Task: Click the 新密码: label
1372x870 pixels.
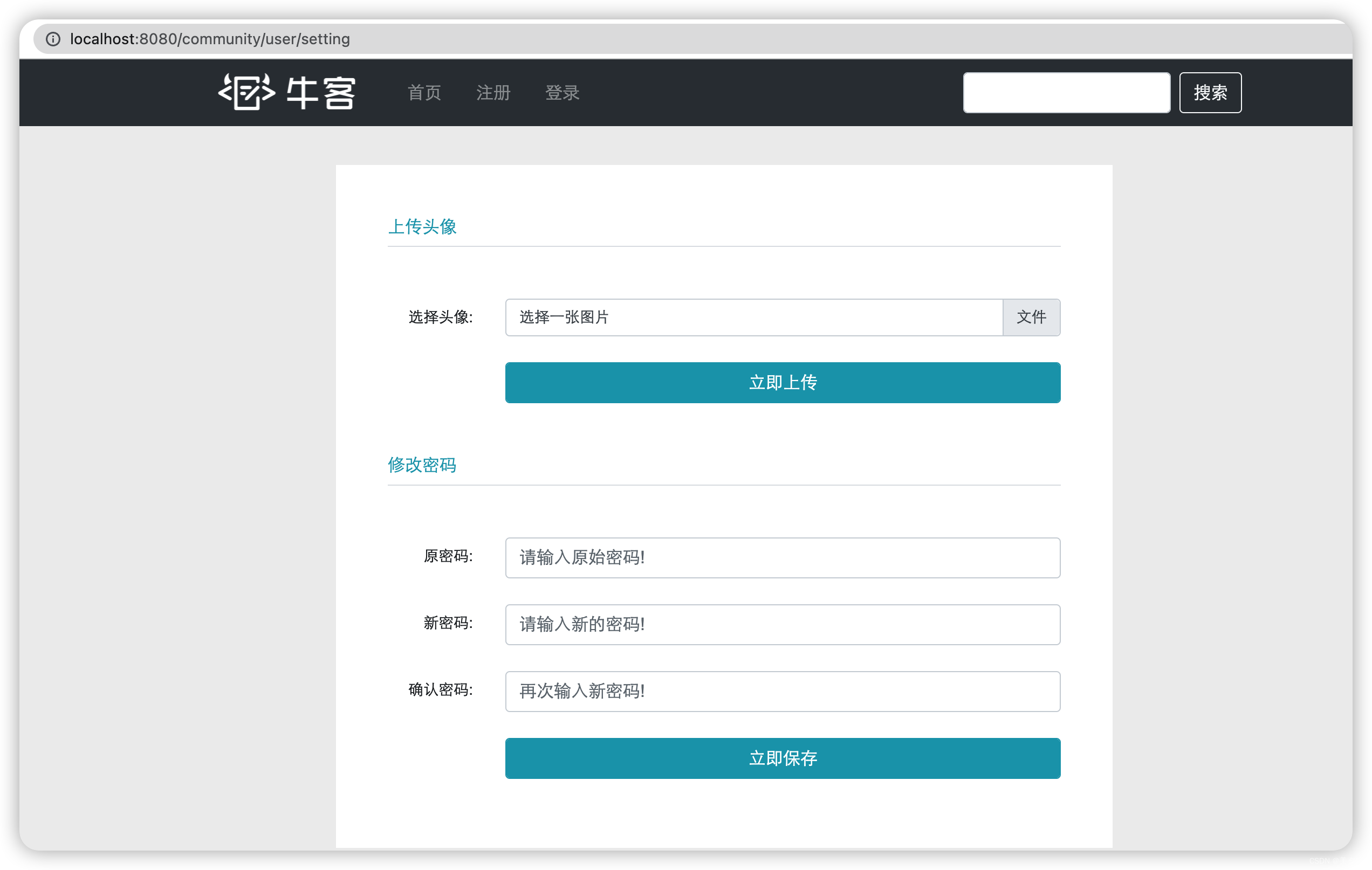Action: point(448,623)
